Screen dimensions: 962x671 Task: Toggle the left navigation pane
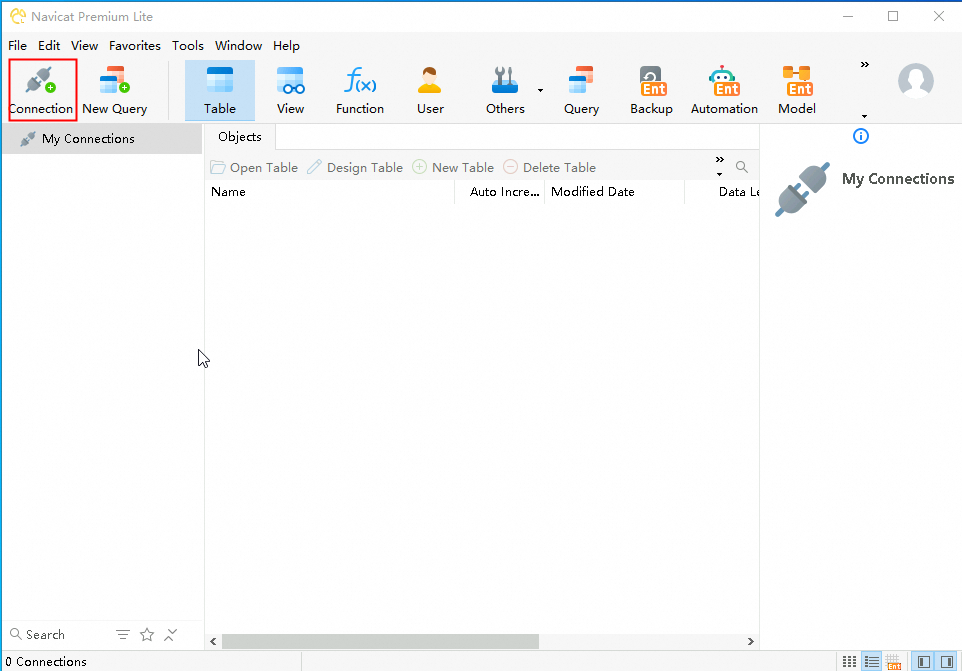924,661
